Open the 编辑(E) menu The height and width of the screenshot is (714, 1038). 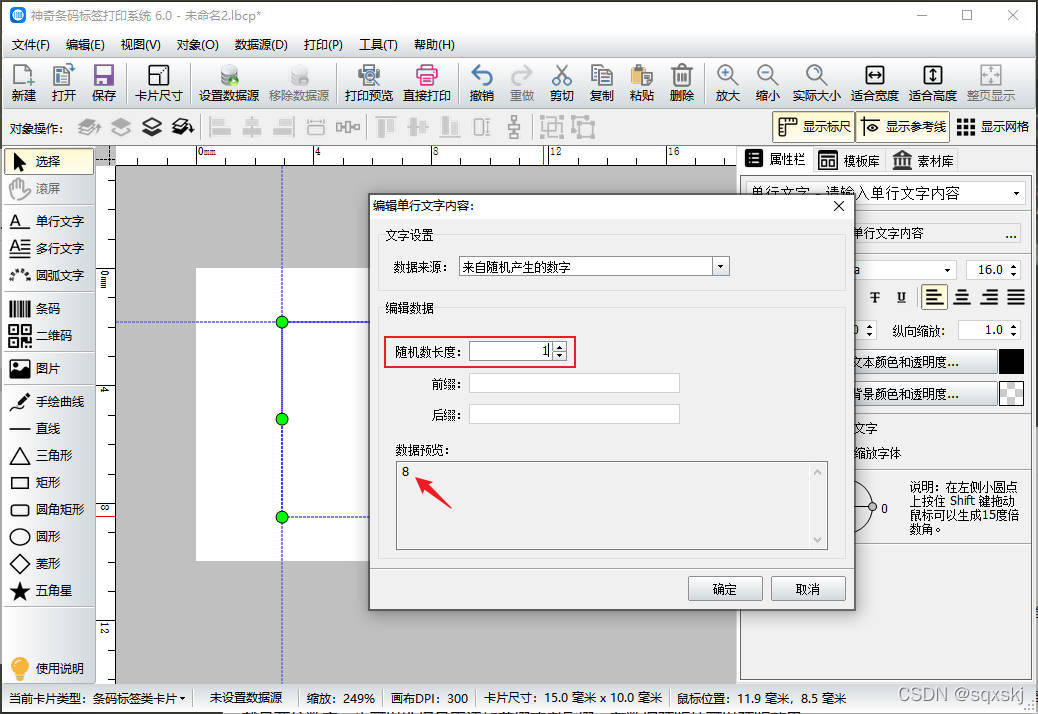click(x=85, y=45)
